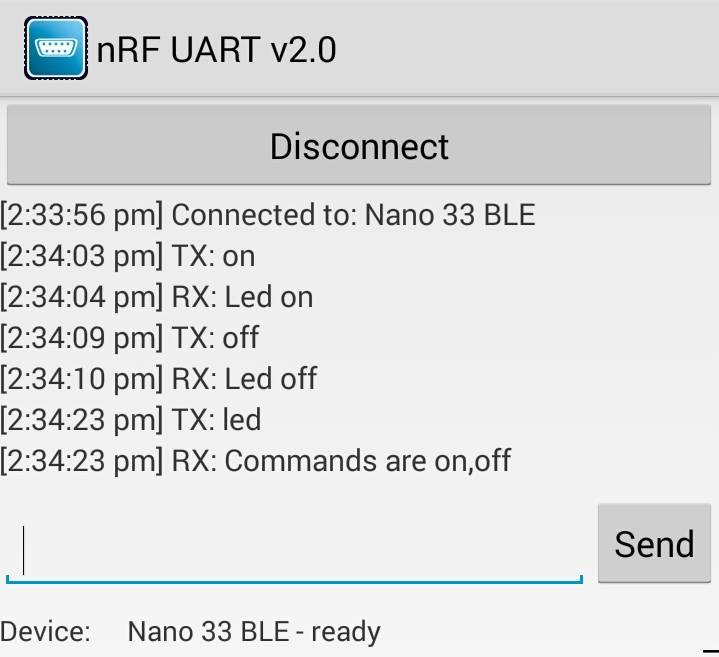Viewport: 719px width, 657px height.
Task: Click the blue underline of the input field
Action: click(x=294, y=581)
